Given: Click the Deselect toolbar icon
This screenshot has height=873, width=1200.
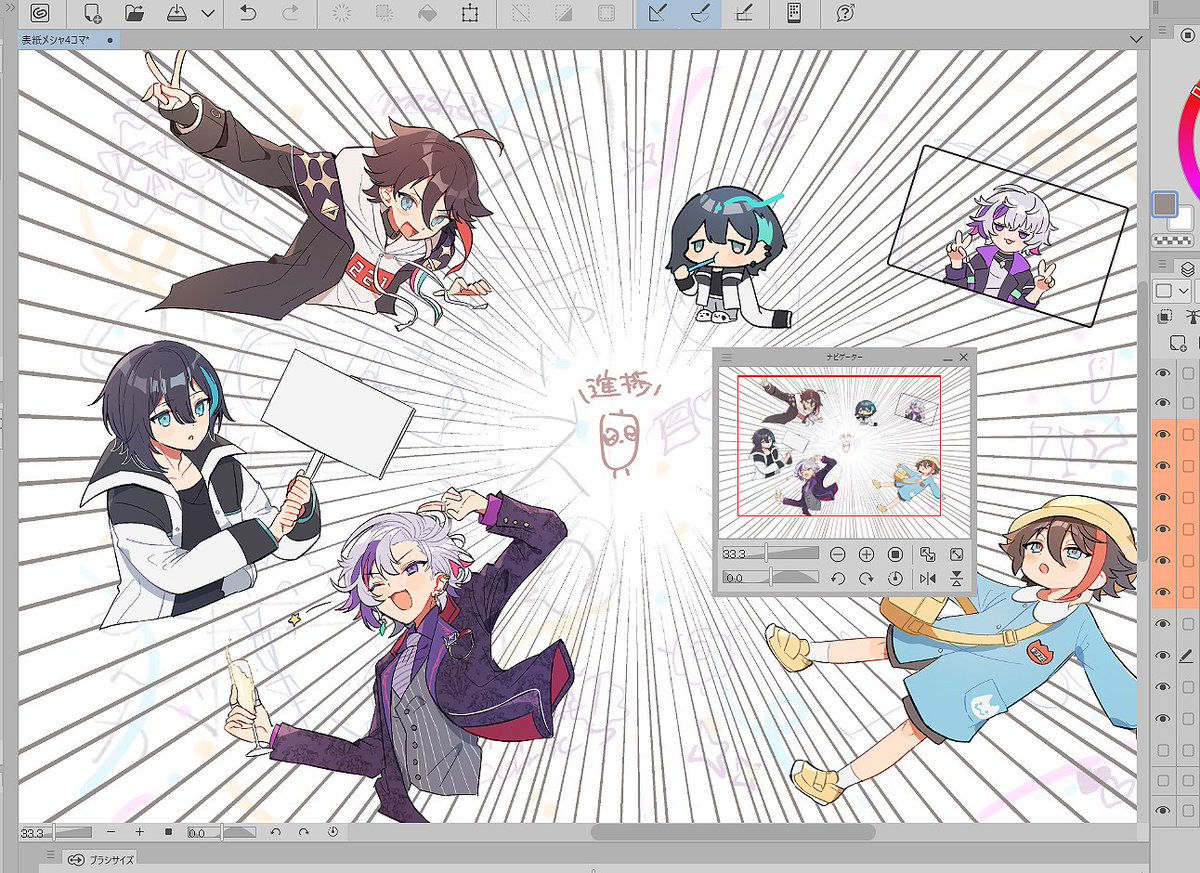Looking at the screenshot, I should tap(521, 13).
